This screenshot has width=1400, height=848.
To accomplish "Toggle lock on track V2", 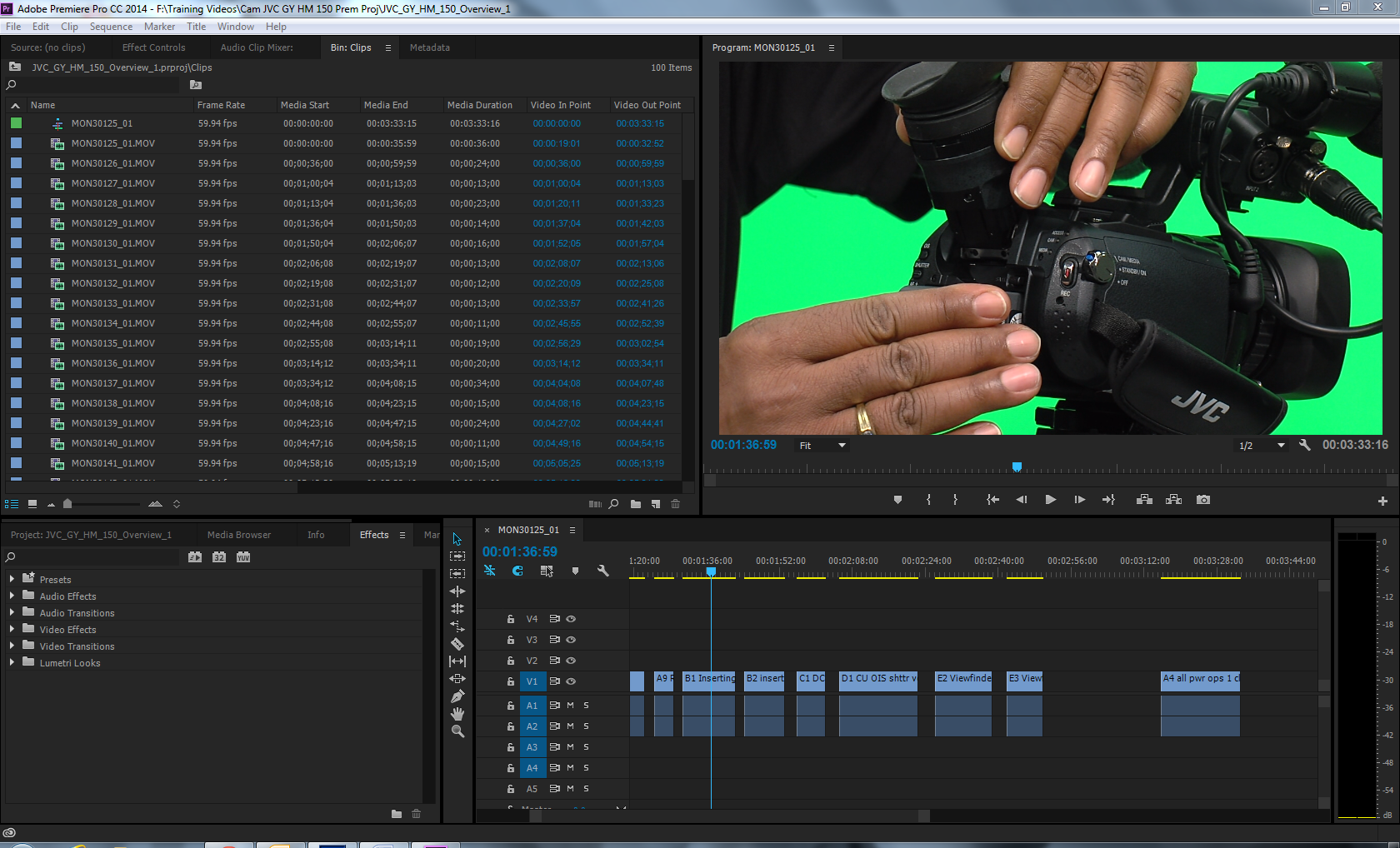I will 511,661.
